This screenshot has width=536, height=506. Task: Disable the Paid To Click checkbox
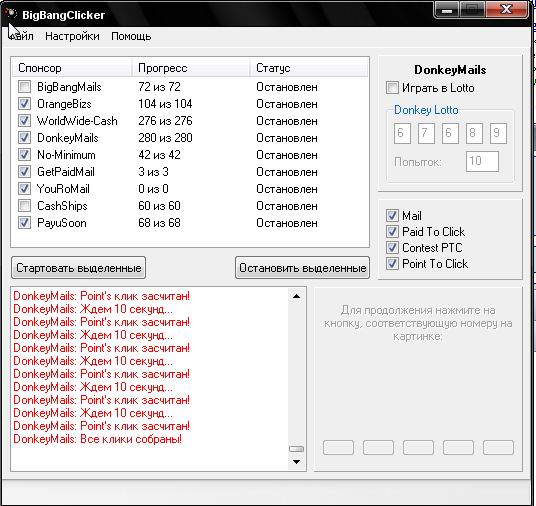(392, 231)
